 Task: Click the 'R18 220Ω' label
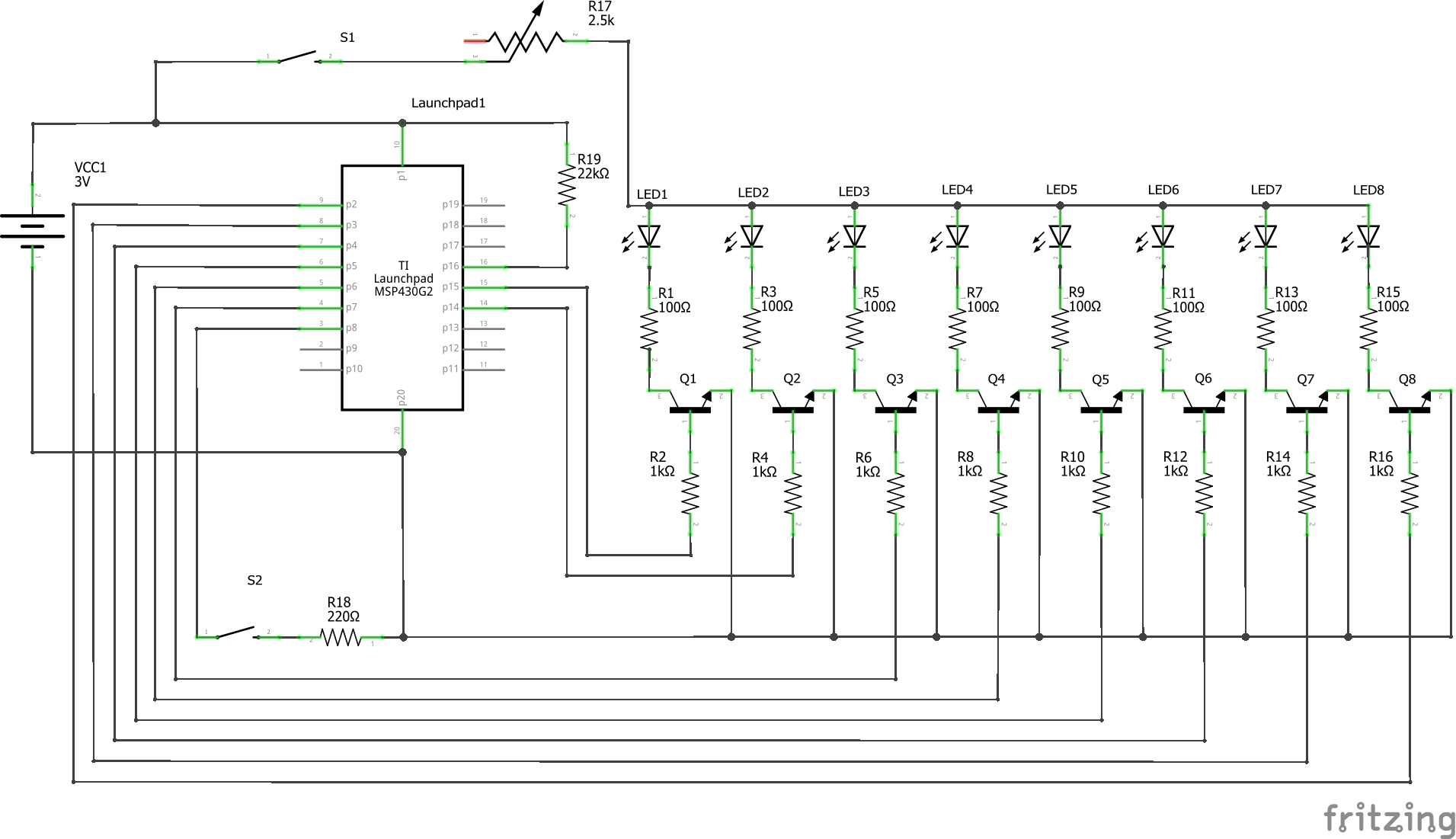[x=343, y=609]
